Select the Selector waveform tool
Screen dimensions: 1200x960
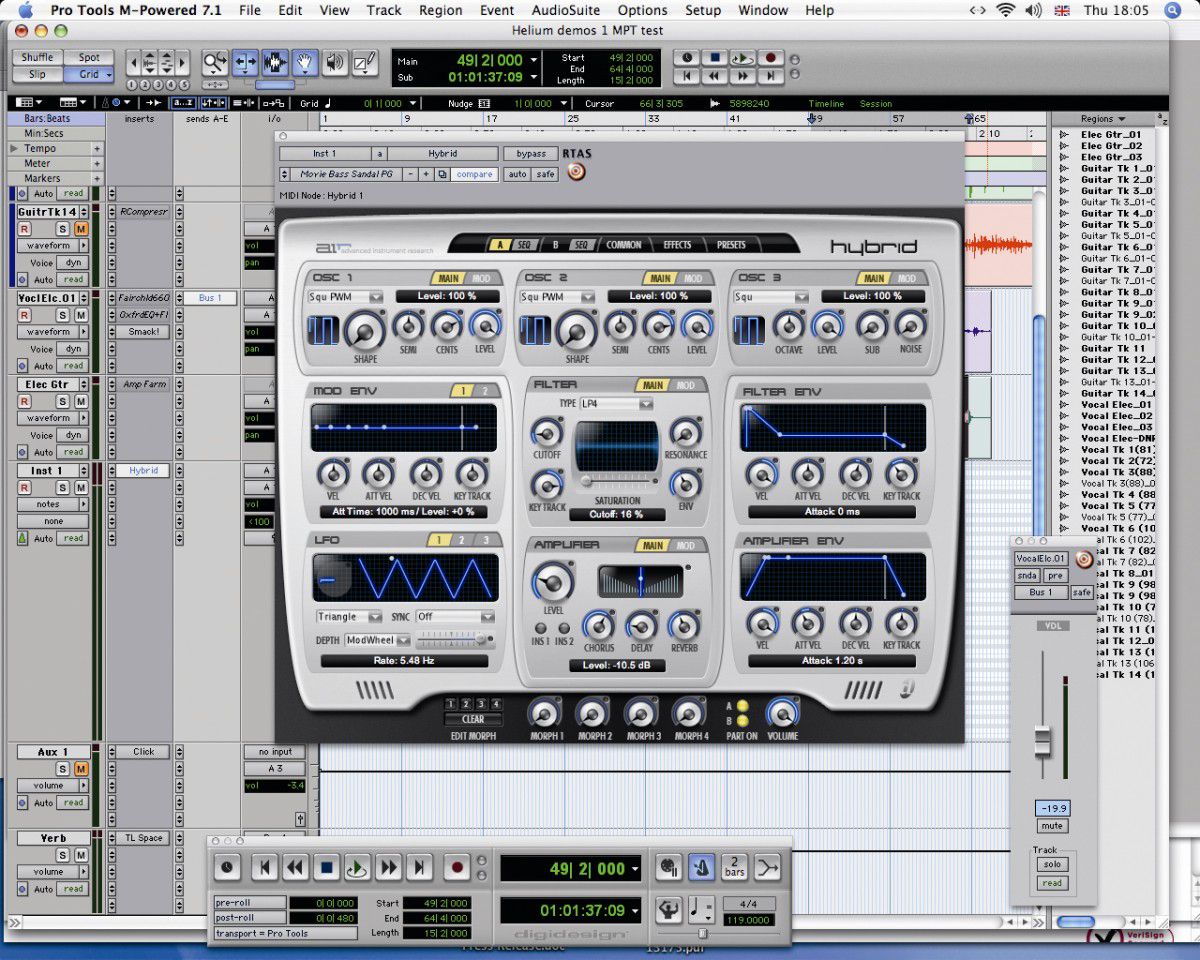point(275,64)
